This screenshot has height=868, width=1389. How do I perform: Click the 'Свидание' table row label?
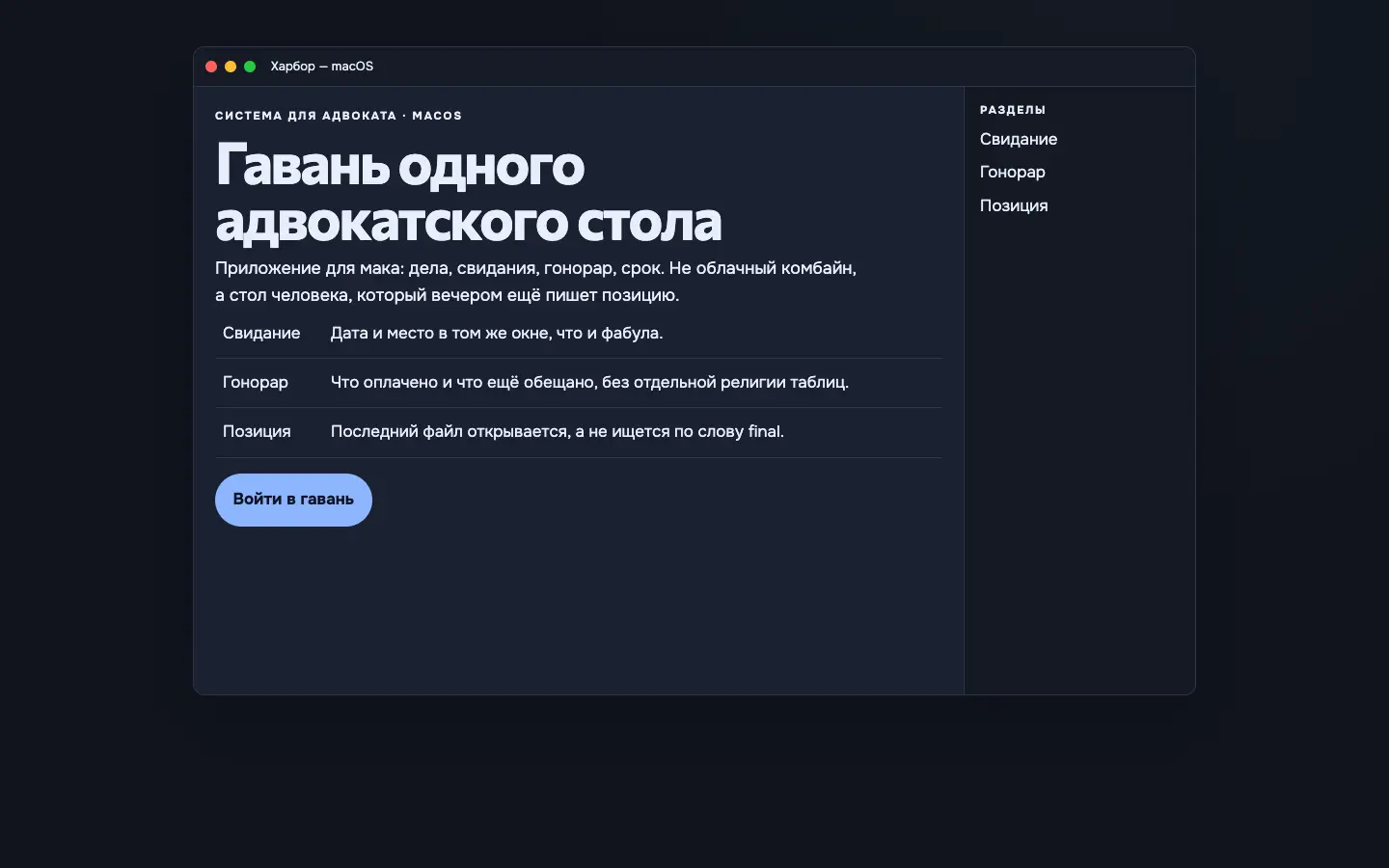click(261, 333)
